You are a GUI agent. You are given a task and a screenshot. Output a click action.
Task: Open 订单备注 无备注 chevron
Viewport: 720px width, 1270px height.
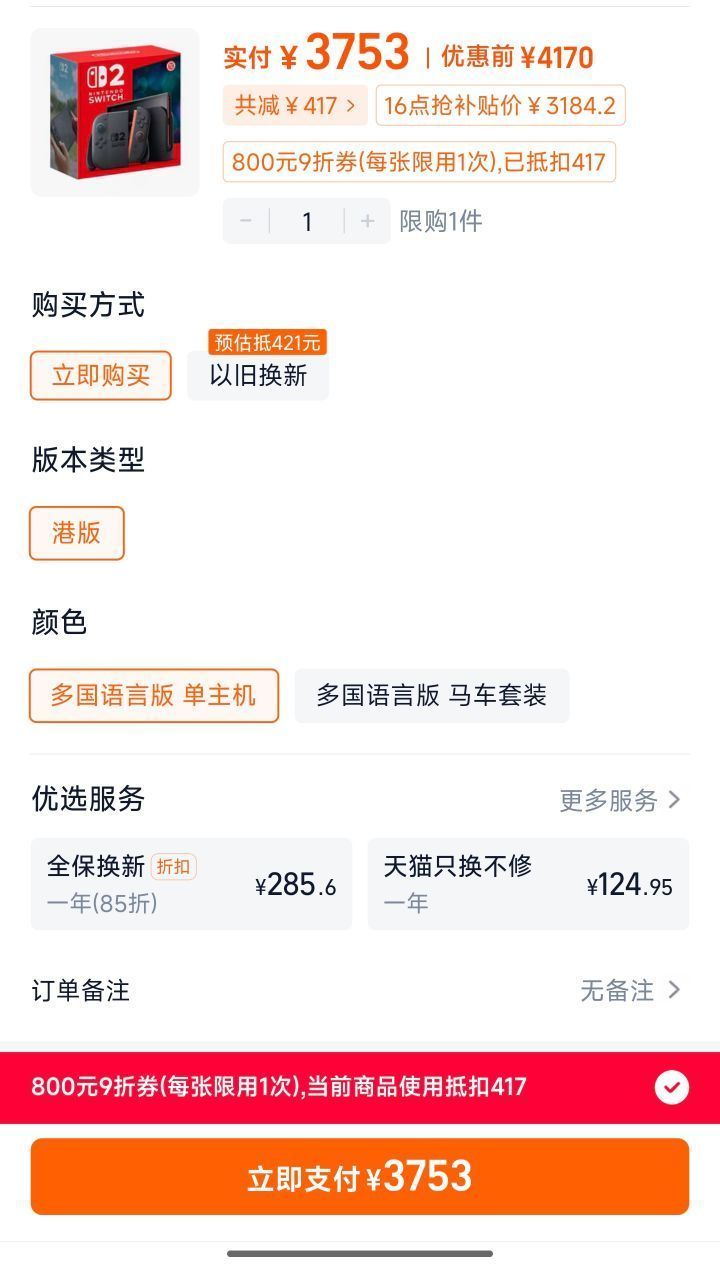pyautogui.click(x=675, y=990)
